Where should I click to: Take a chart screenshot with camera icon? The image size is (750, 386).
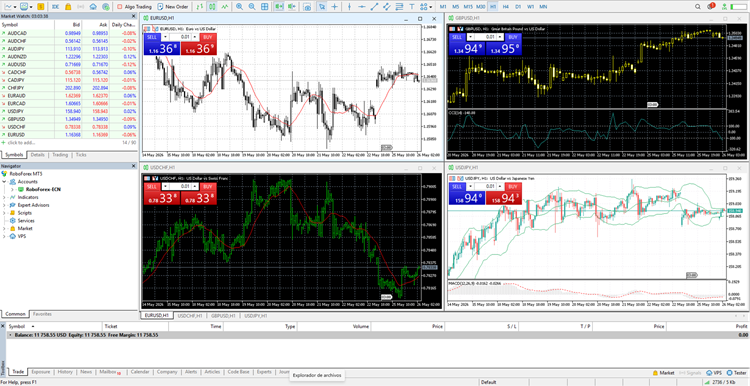[x=308, y=7]
